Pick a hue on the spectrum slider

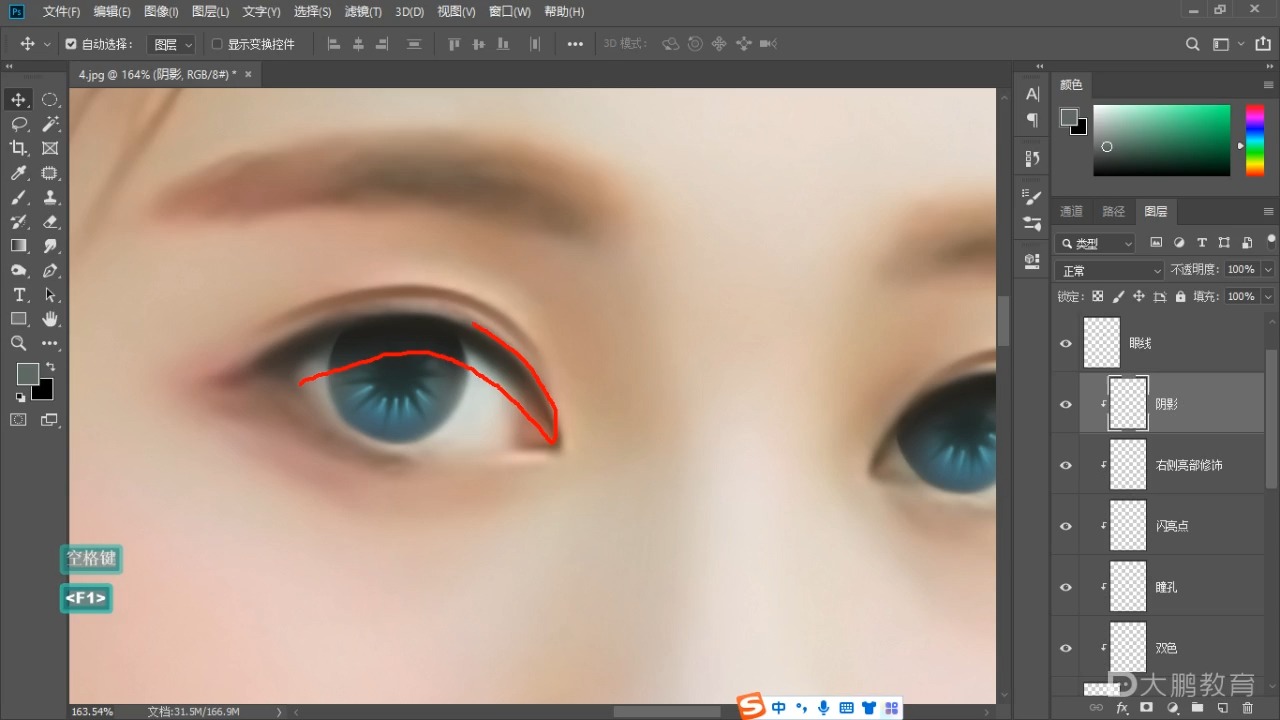click(x=1254, y=140)
